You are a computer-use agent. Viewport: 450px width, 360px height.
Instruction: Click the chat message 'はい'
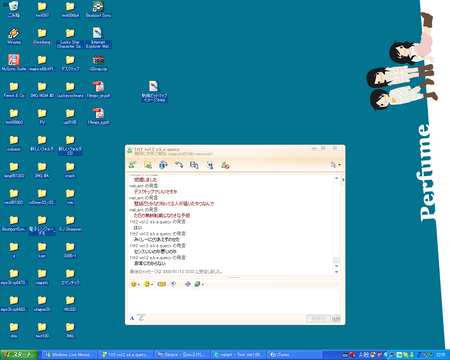click(x=138, y=227)
